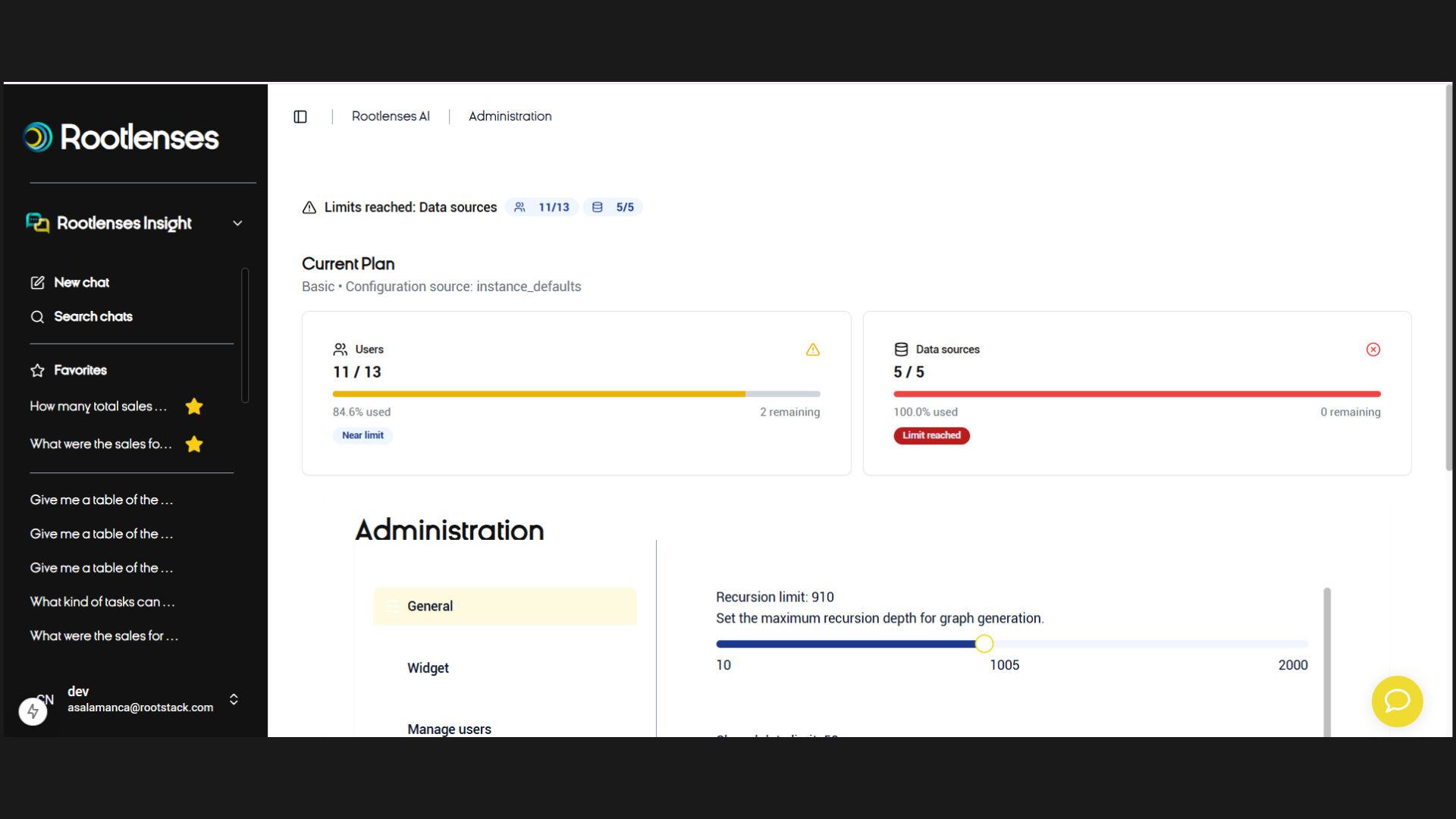The height and width of the screenshot is (819, 1456).
Task: Click the Search chats magnifier icon
Action: (37, 317)
